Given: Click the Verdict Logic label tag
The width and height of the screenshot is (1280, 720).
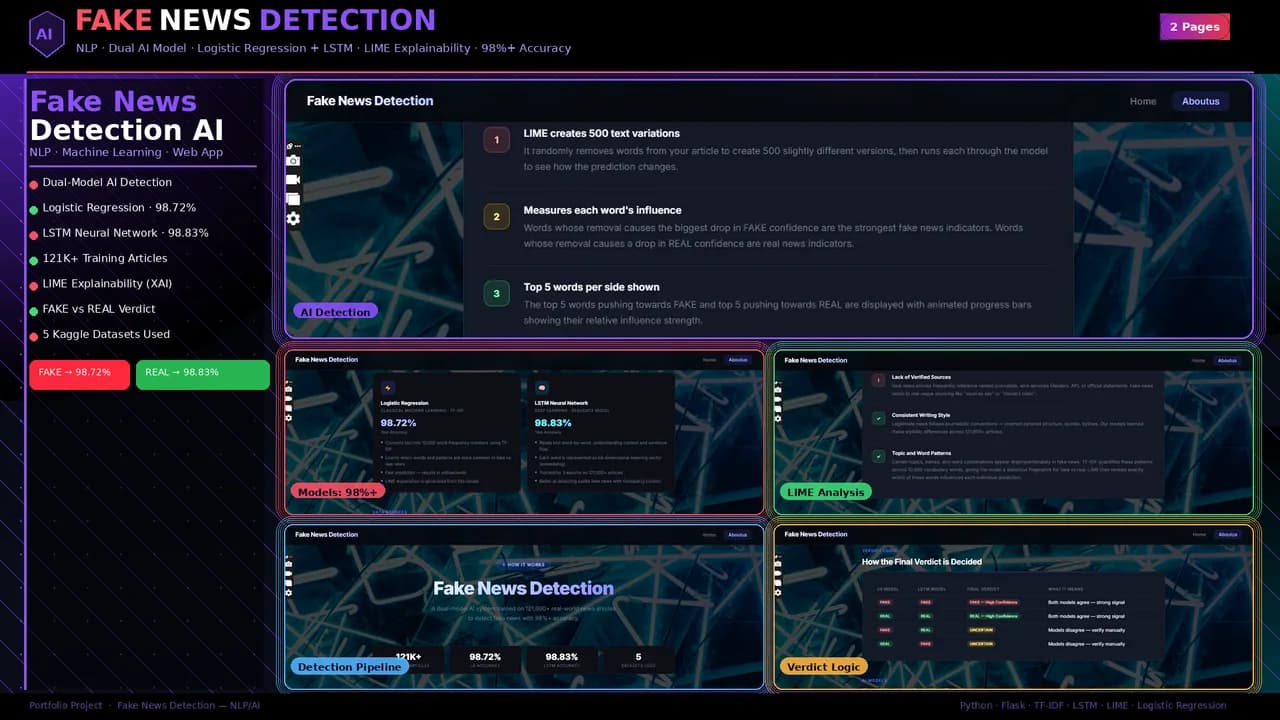Looking at the screenshot, I should [x=823, y=667].
